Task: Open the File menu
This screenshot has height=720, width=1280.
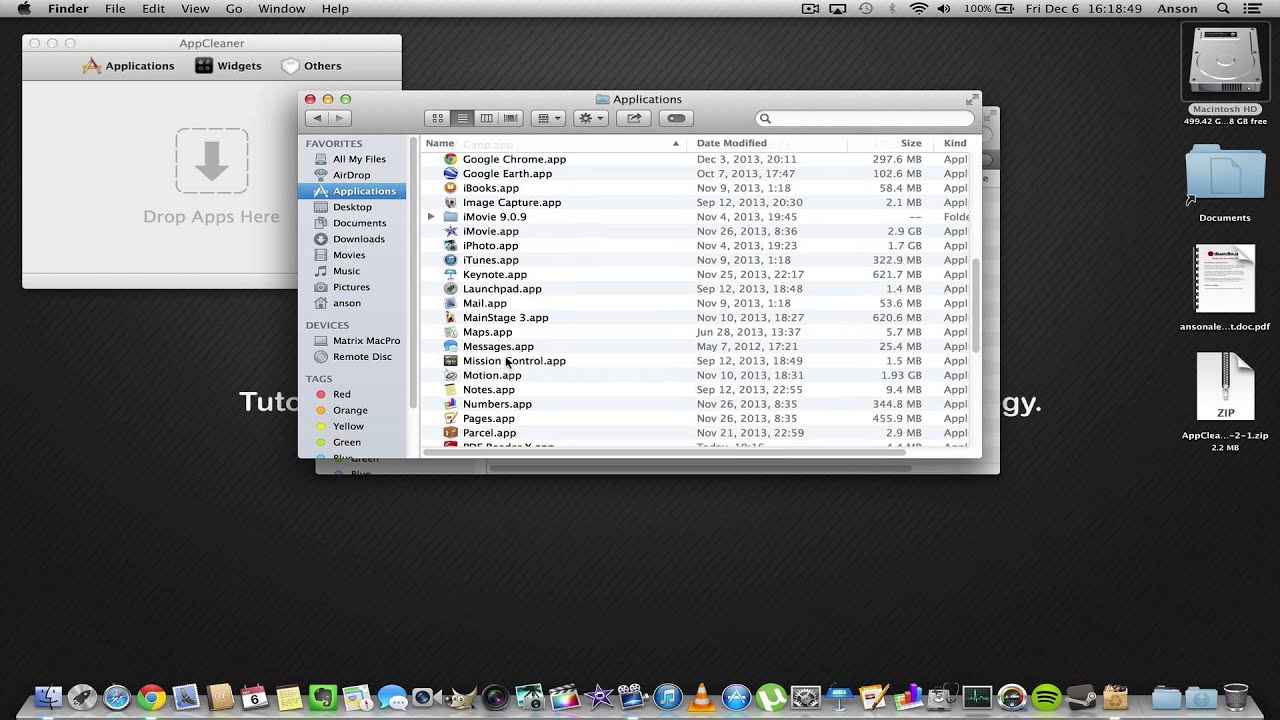Action: coord(116,9)
